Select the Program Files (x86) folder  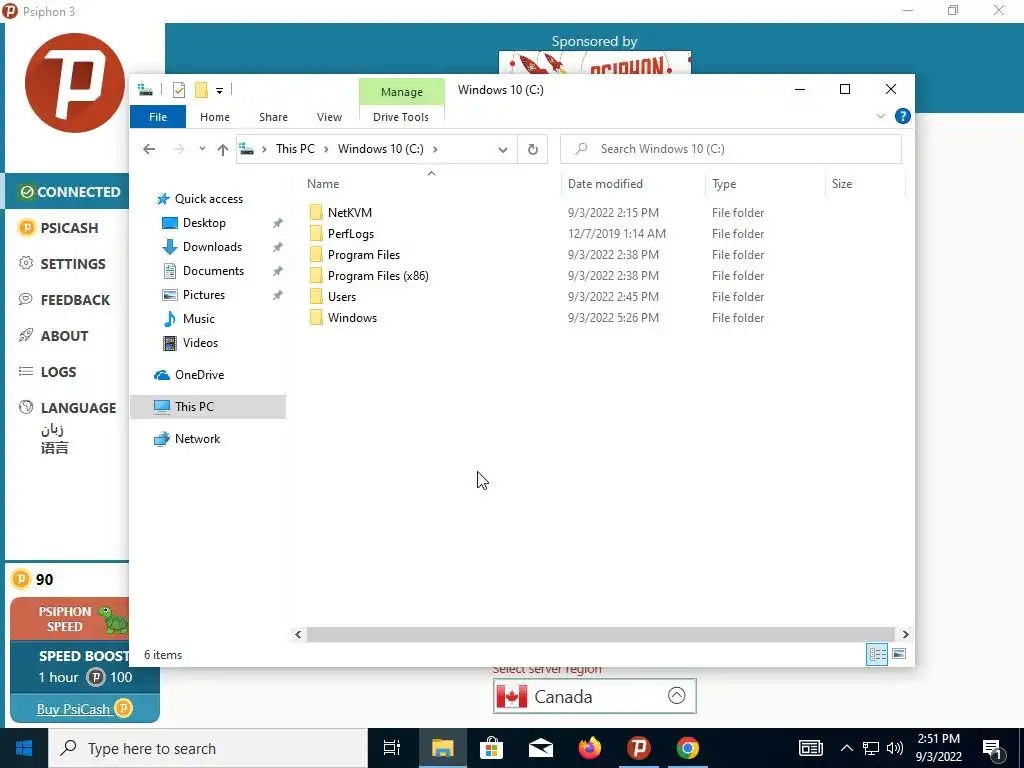pos(378,276)
